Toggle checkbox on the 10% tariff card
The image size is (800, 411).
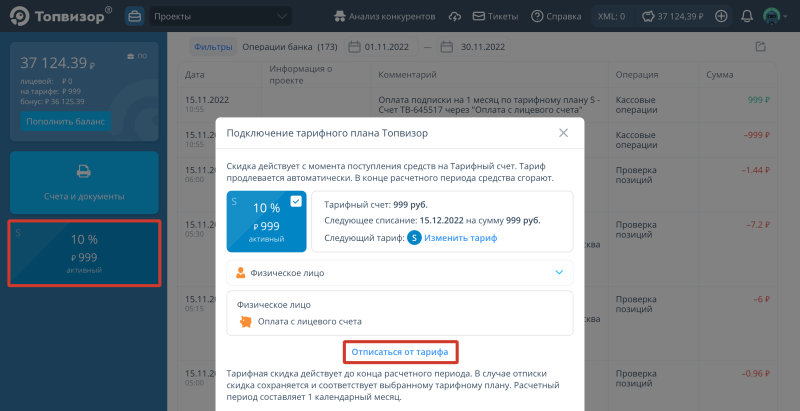295,201
